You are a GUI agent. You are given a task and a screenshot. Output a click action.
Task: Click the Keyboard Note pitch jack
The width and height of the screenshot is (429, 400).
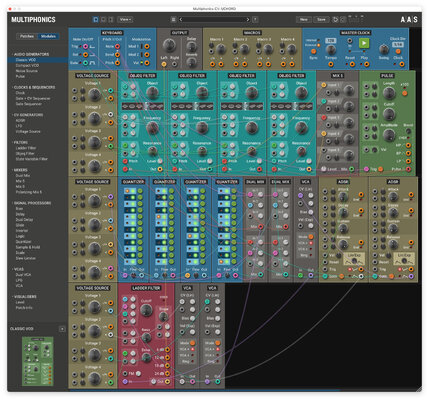click(x=117, y=47)
